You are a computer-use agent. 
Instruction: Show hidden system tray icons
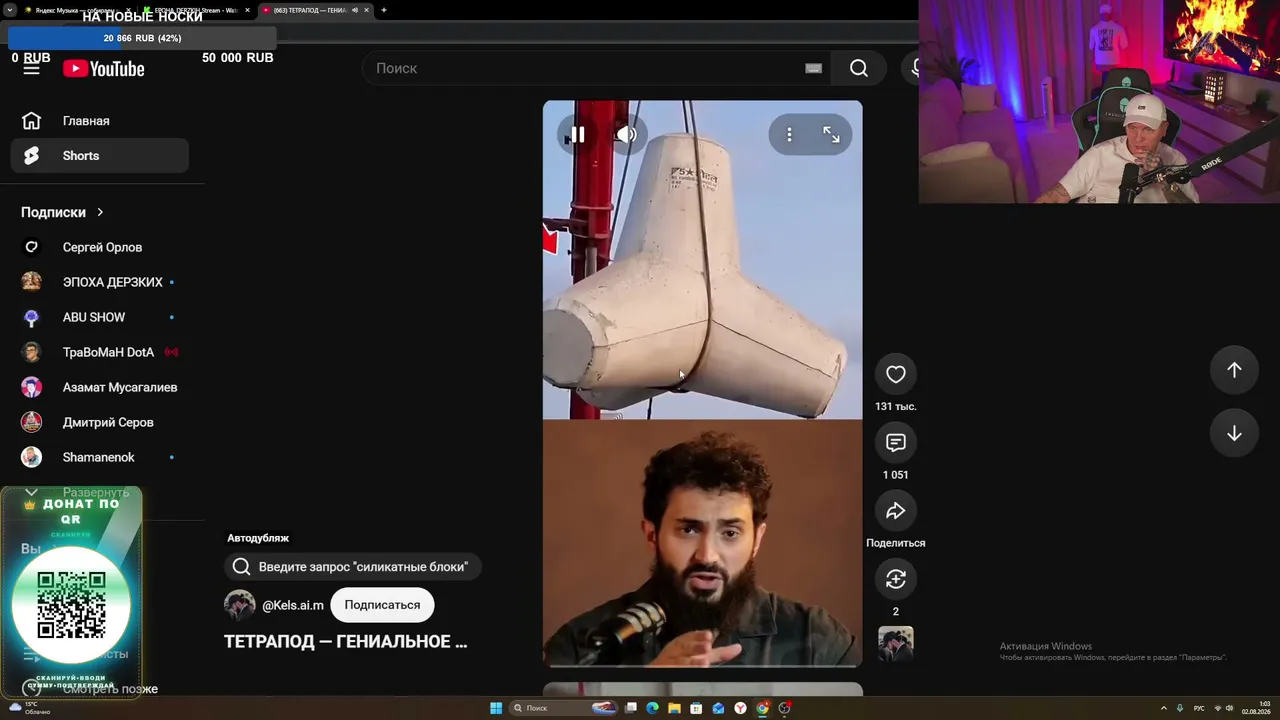tap(1163, 708)
